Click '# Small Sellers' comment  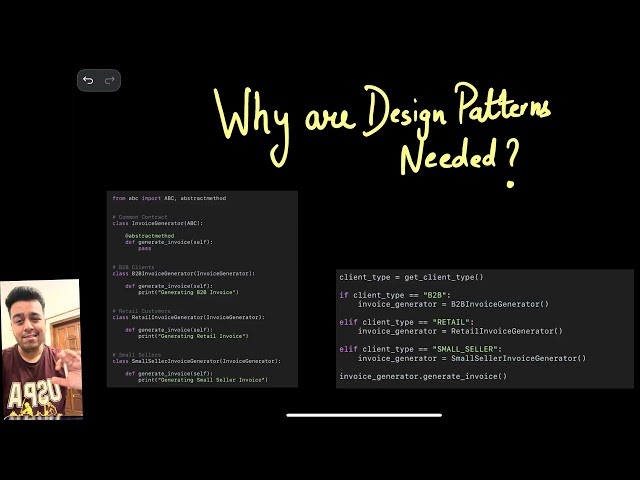click(137, 355)
